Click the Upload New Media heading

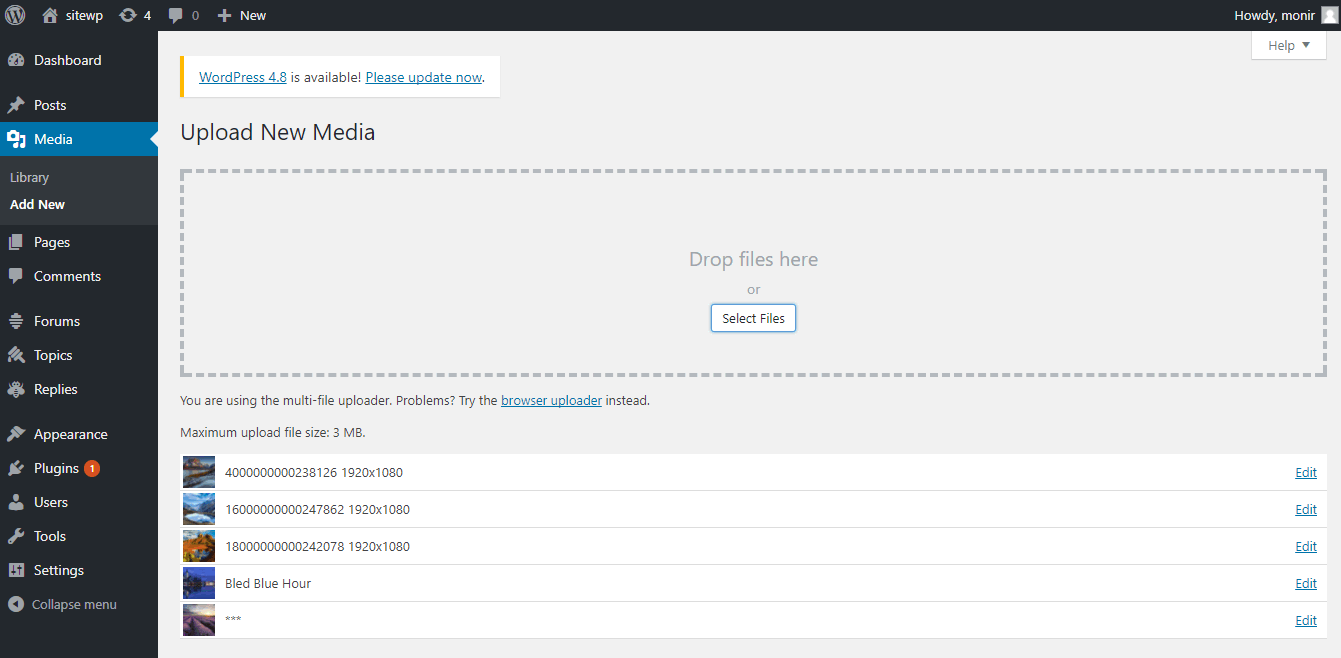278,132
